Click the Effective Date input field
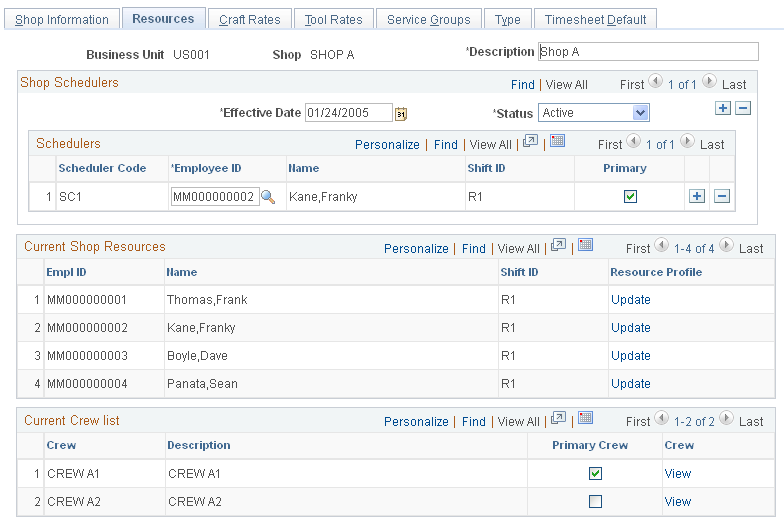 [349, 113]
